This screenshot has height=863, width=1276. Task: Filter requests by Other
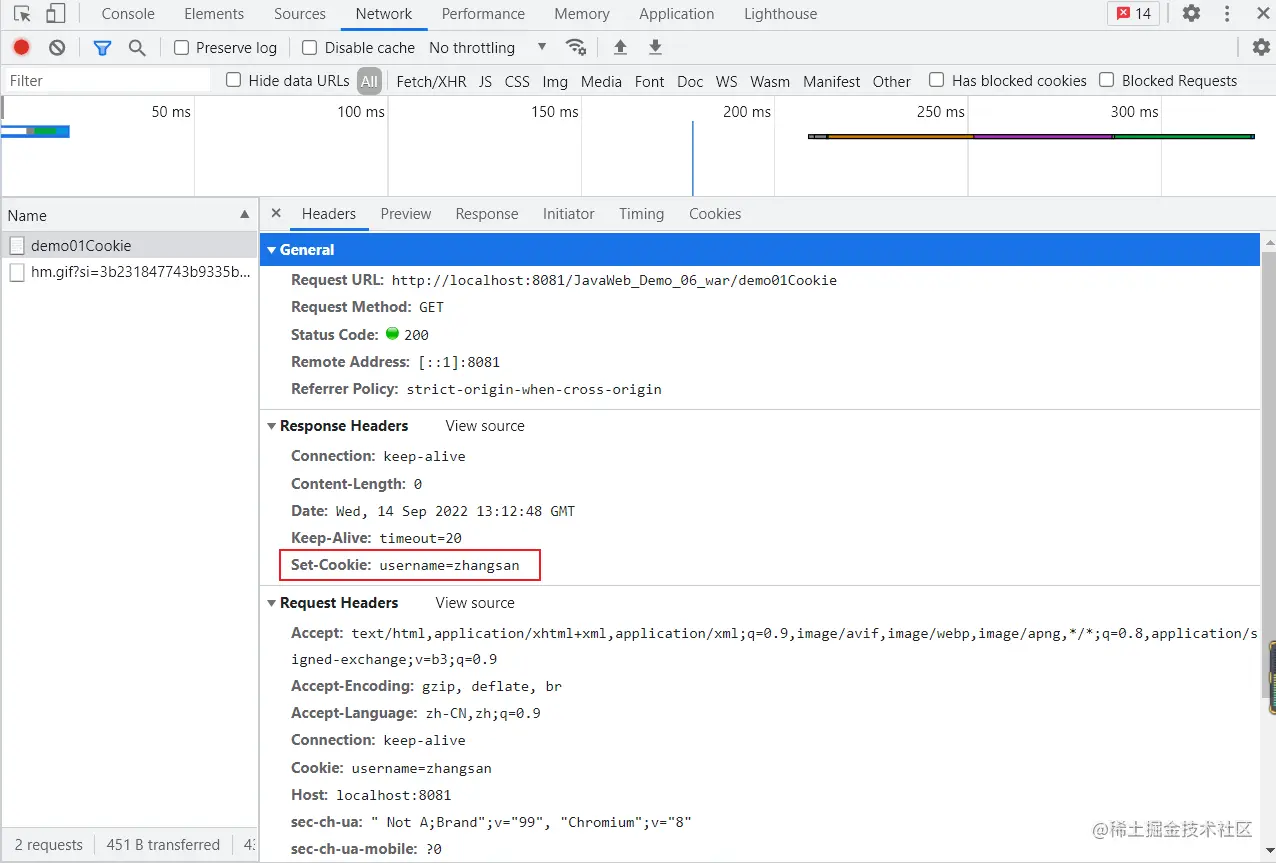pos(892,81)
